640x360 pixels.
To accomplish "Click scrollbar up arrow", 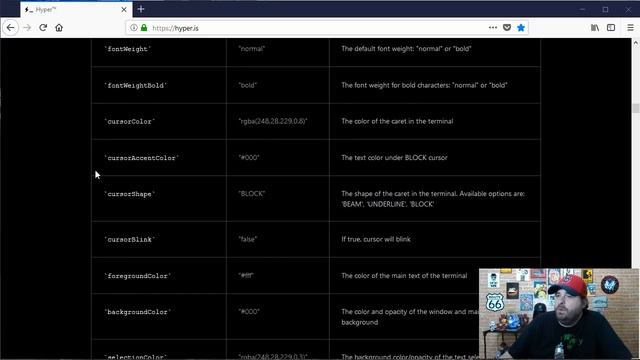I will 636,42.
